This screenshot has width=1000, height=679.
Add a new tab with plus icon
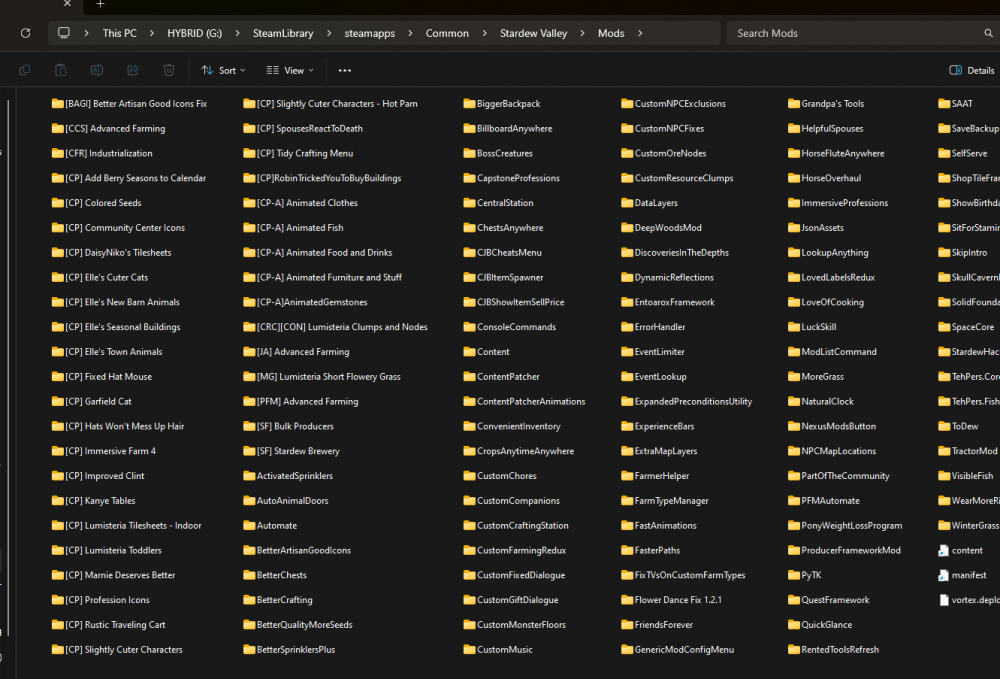tap(100, 4)
